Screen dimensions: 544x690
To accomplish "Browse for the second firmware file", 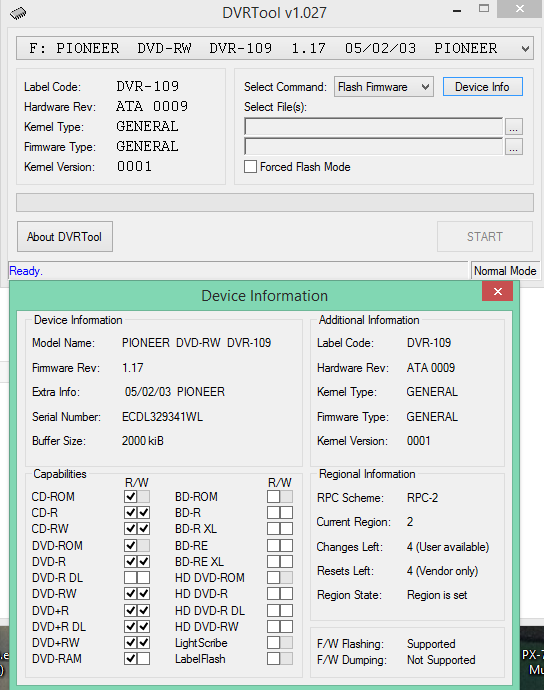I will click(514, 147).
